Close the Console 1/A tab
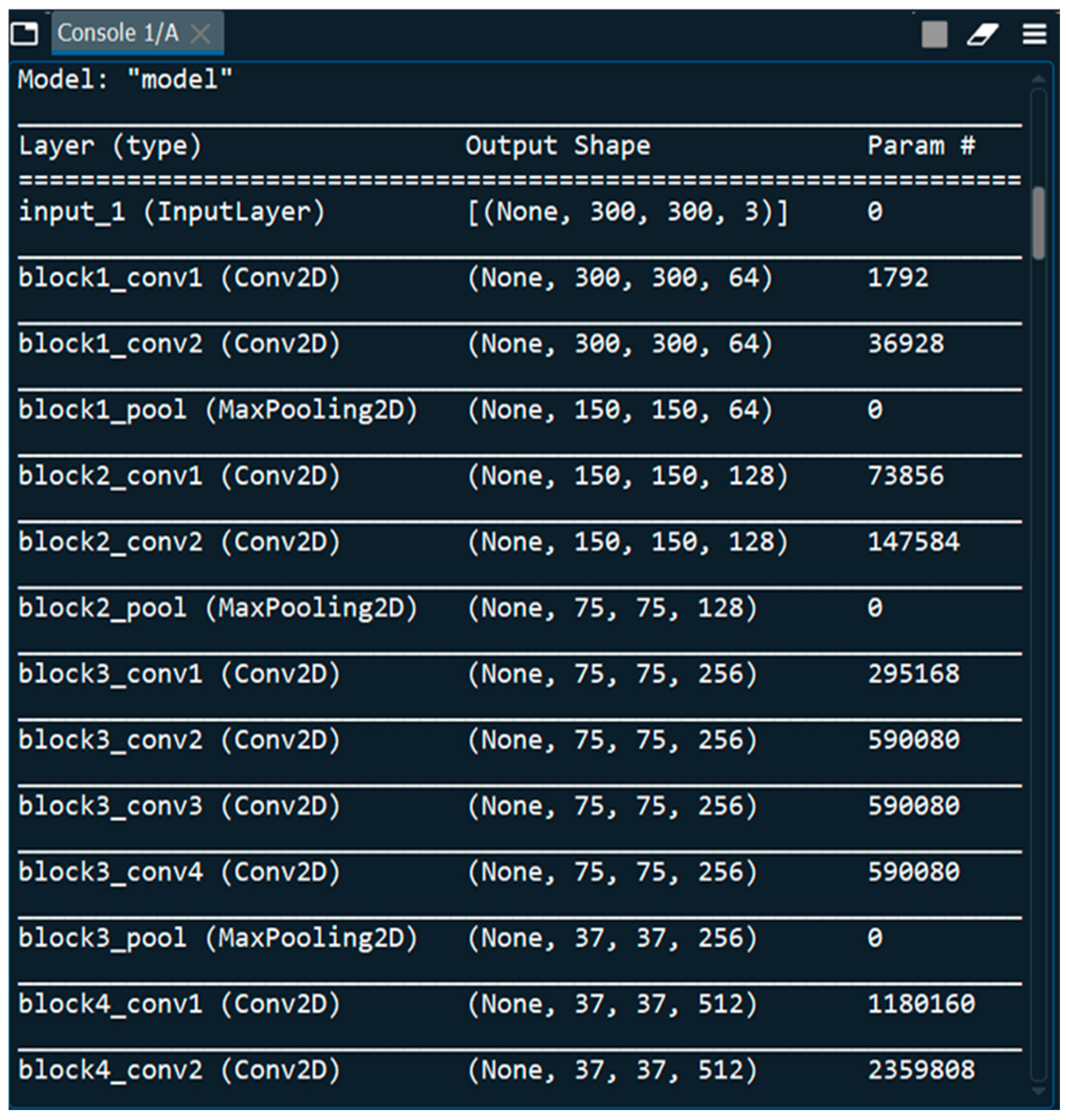The image size is (1066, 1120). click(x=200, y=33)
